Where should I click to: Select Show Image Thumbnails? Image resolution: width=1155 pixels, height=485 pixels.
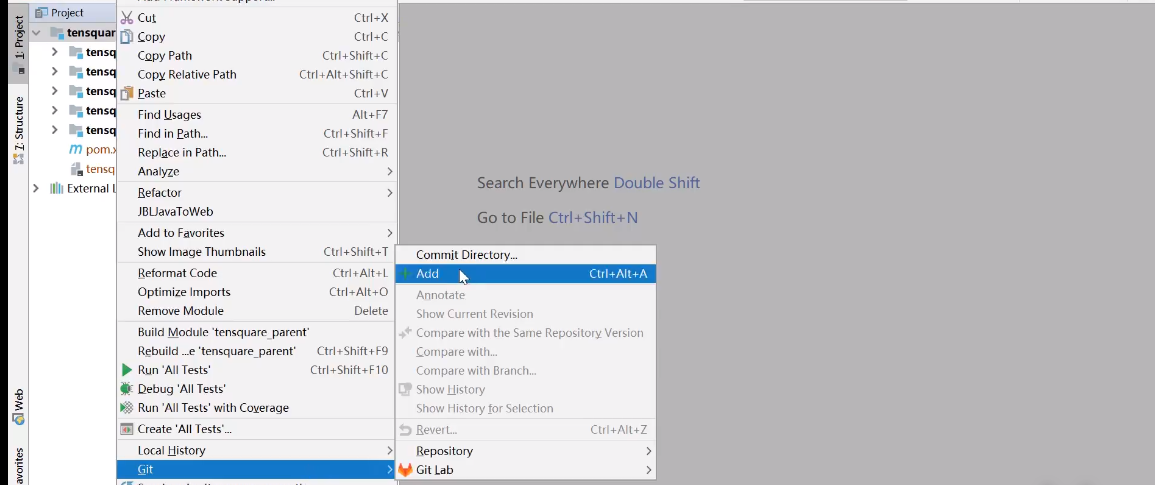(257, 252)
